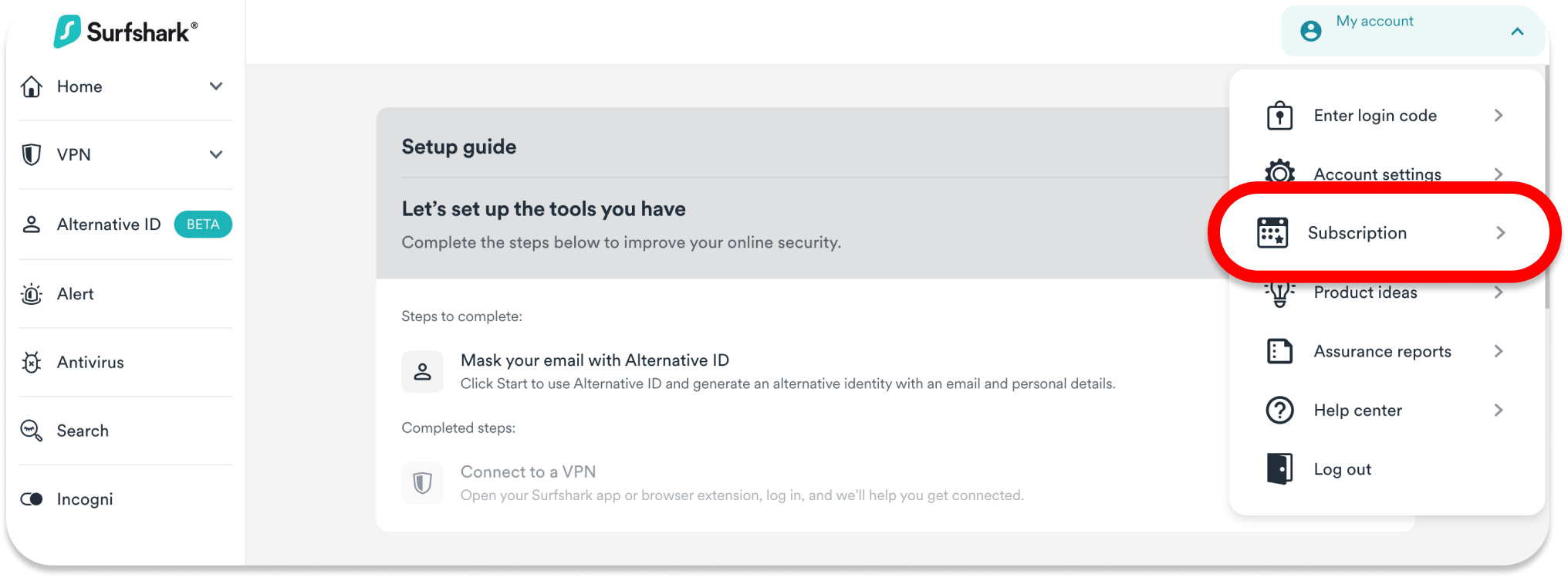Click the Surfshark logo

(125, 32)
